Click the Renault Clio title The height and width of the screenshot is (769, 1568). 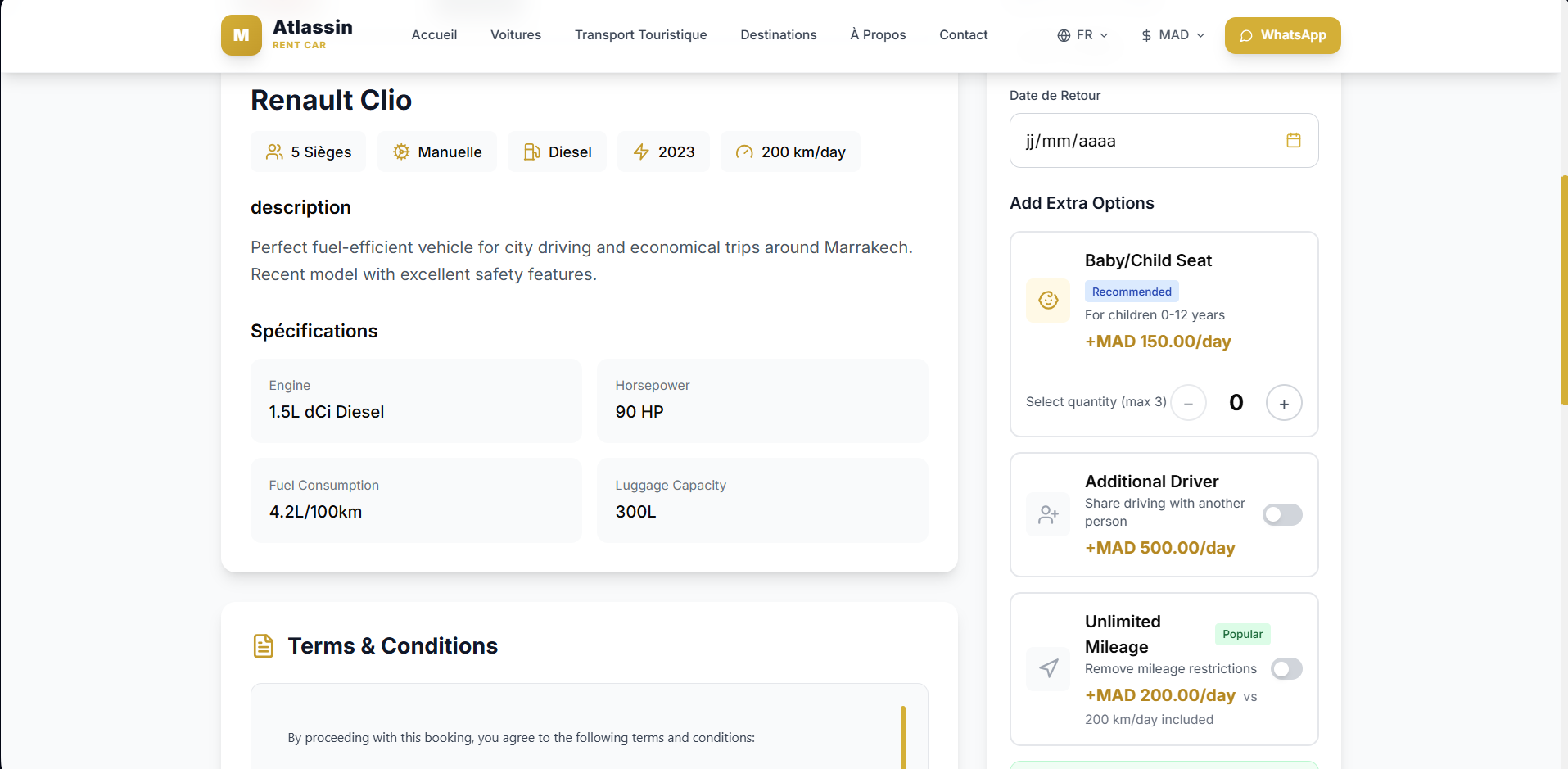(x=331, y=100)
